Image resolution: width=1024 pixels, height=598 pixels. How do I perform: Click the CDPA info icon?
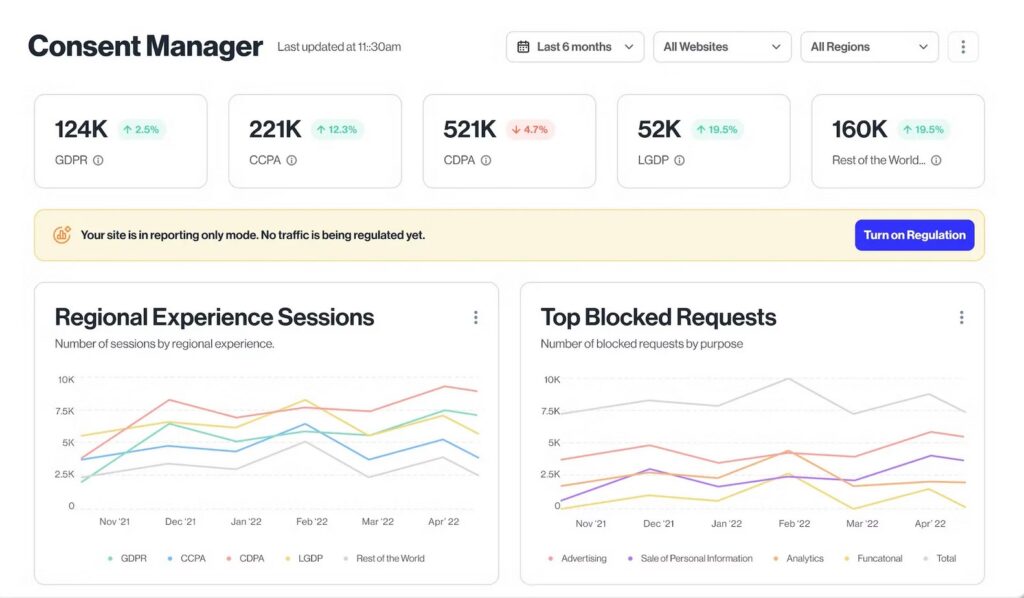tap(486, 160)
